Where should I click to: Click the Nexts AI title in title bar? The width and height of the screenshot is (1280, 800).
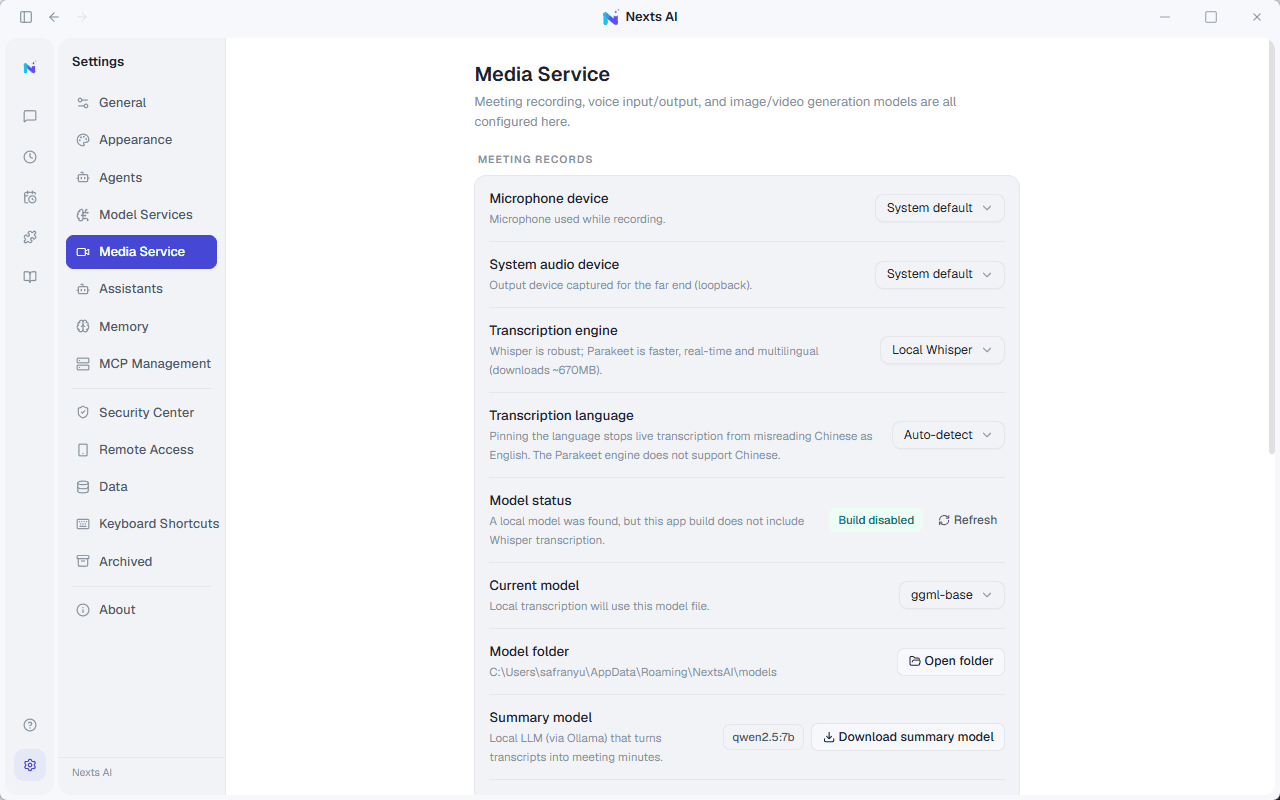point(651,17)
